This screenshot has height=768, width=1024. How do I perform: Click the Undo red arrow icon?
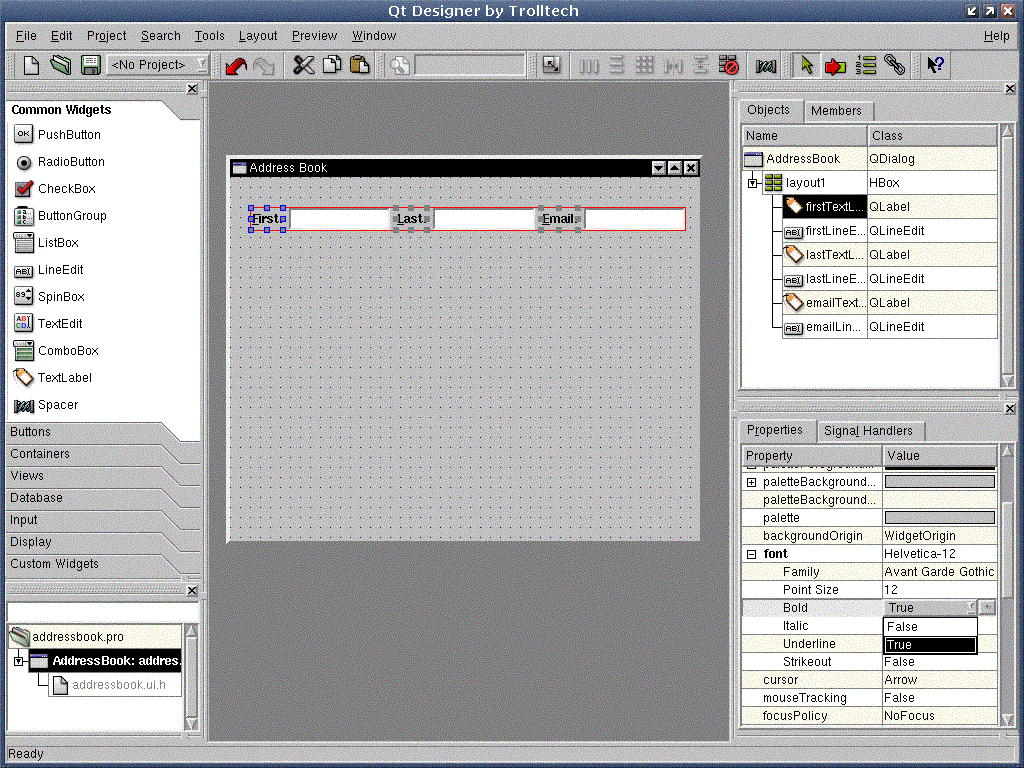(x=235, y=65)
